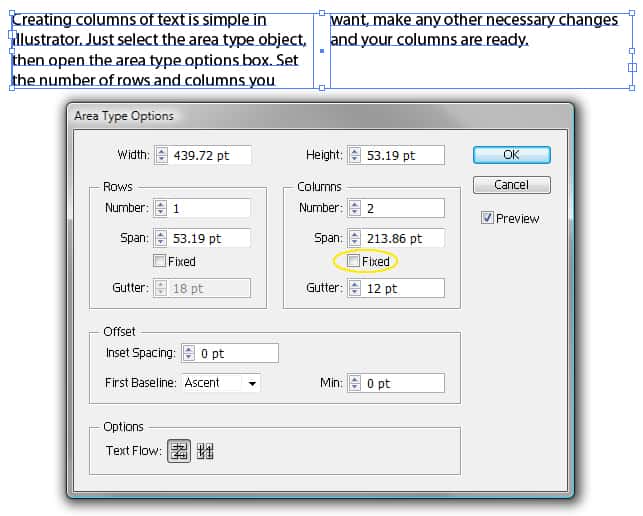Viewport: 643px width, 516px height.
Task: Click the Min value stepper
Action: (355, 384)
